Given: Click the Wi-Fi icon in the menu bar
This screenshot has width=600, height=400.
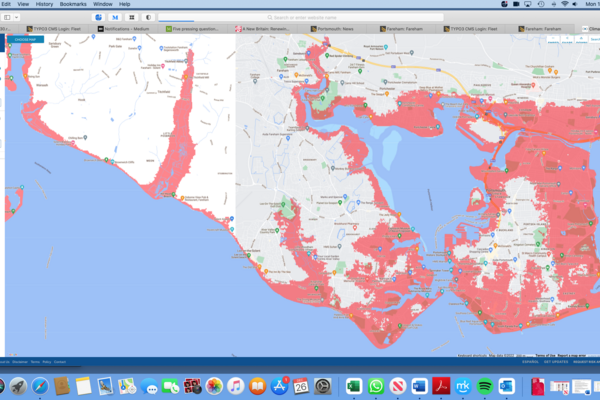Looking at the screenshot, I should click(564, 4).
